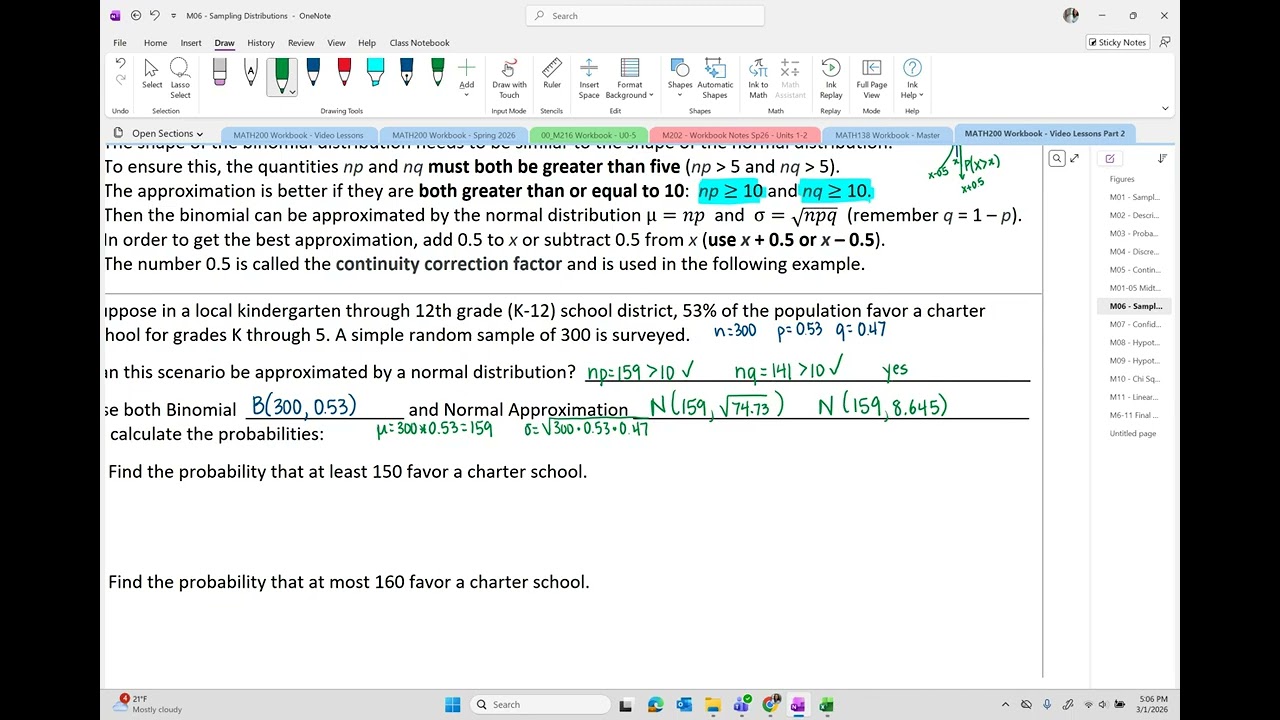The height and width of the screenshot is (720, 1280).
Task: Click the title bar Search box
Action: point(645,16)
